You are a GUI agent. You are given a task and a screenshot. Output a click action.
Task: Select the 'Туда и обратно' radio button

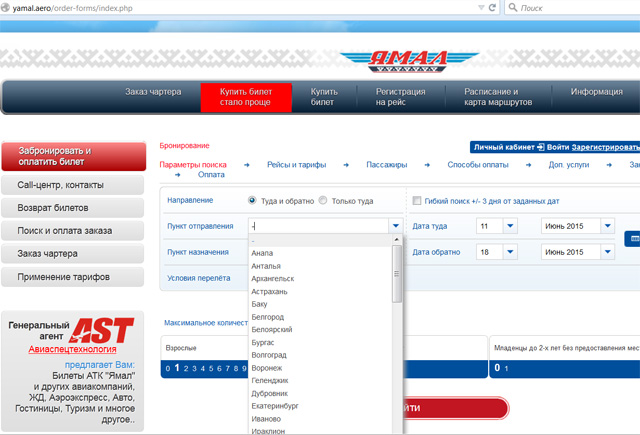point(252,201)
